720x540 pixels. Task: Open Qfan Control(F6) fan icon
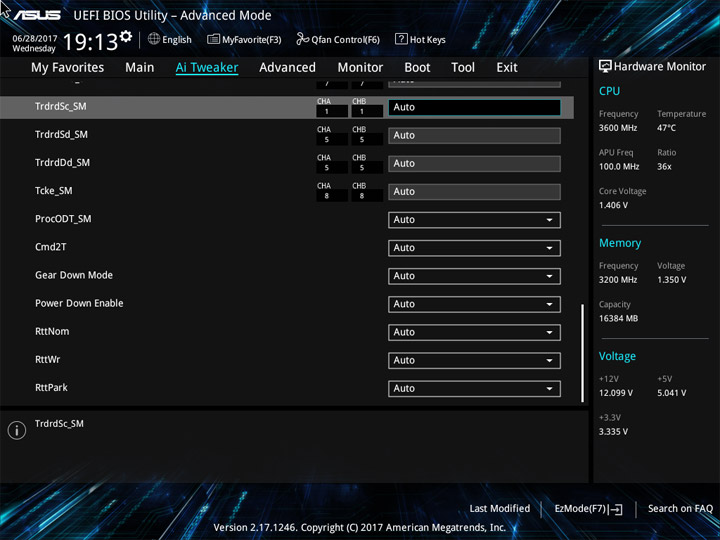[x=302, y=39]
